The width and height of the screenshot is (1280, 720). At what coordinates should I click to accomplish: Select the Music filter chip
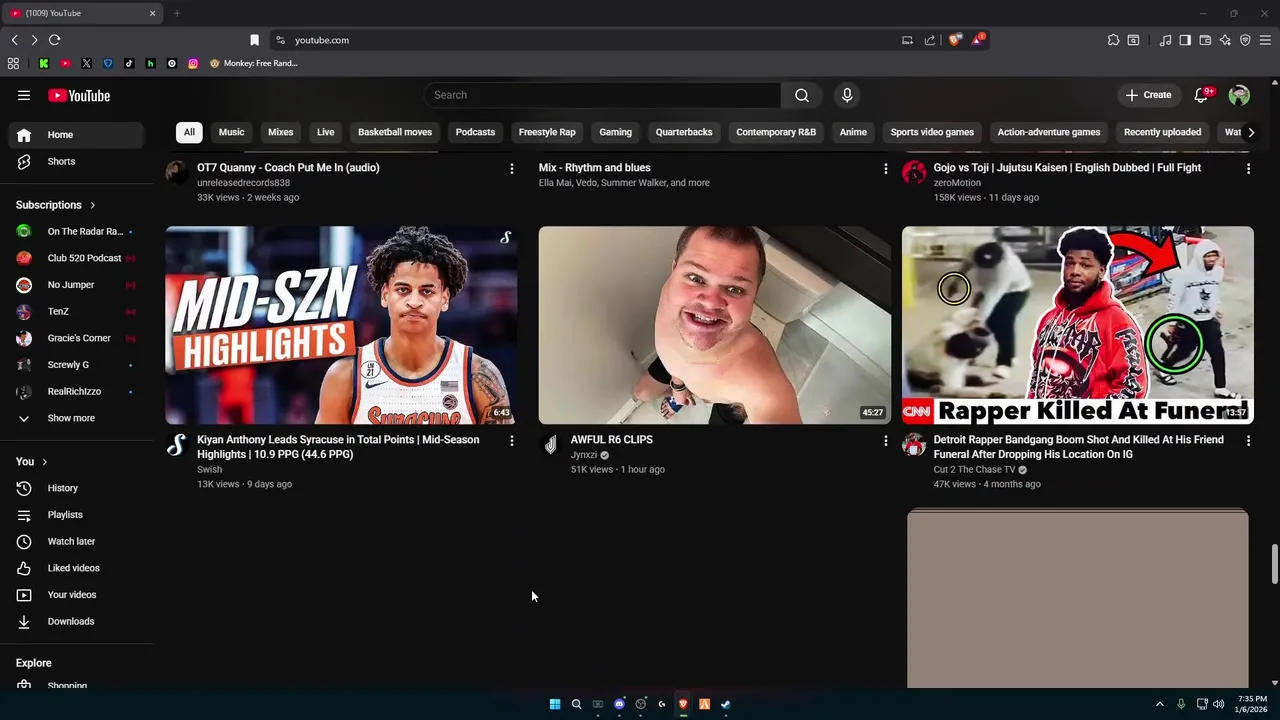(231, 132)
